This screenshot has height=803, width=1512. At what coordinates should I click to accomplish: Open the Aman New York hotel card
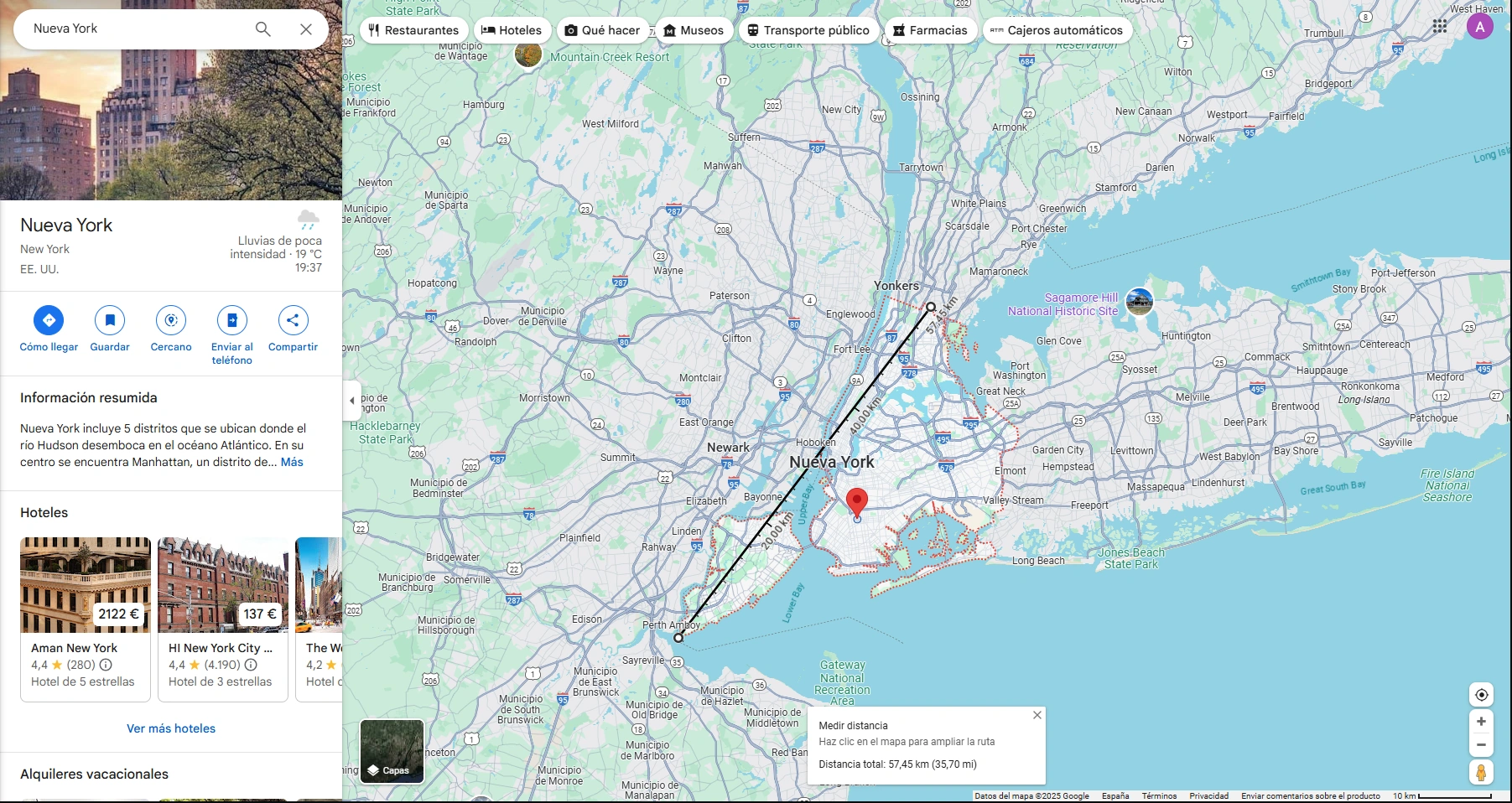[x=86, y=619]
